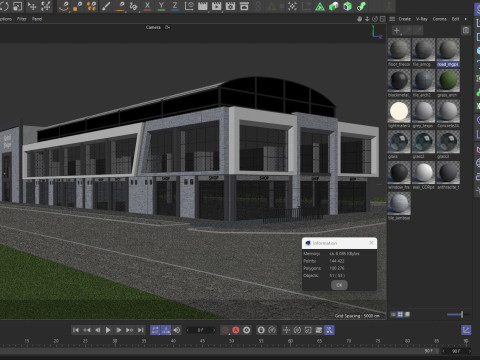Open the V-Ray menu in material manager
The width and height of the screenshot is (480, 360).
[x=422, y=19]
